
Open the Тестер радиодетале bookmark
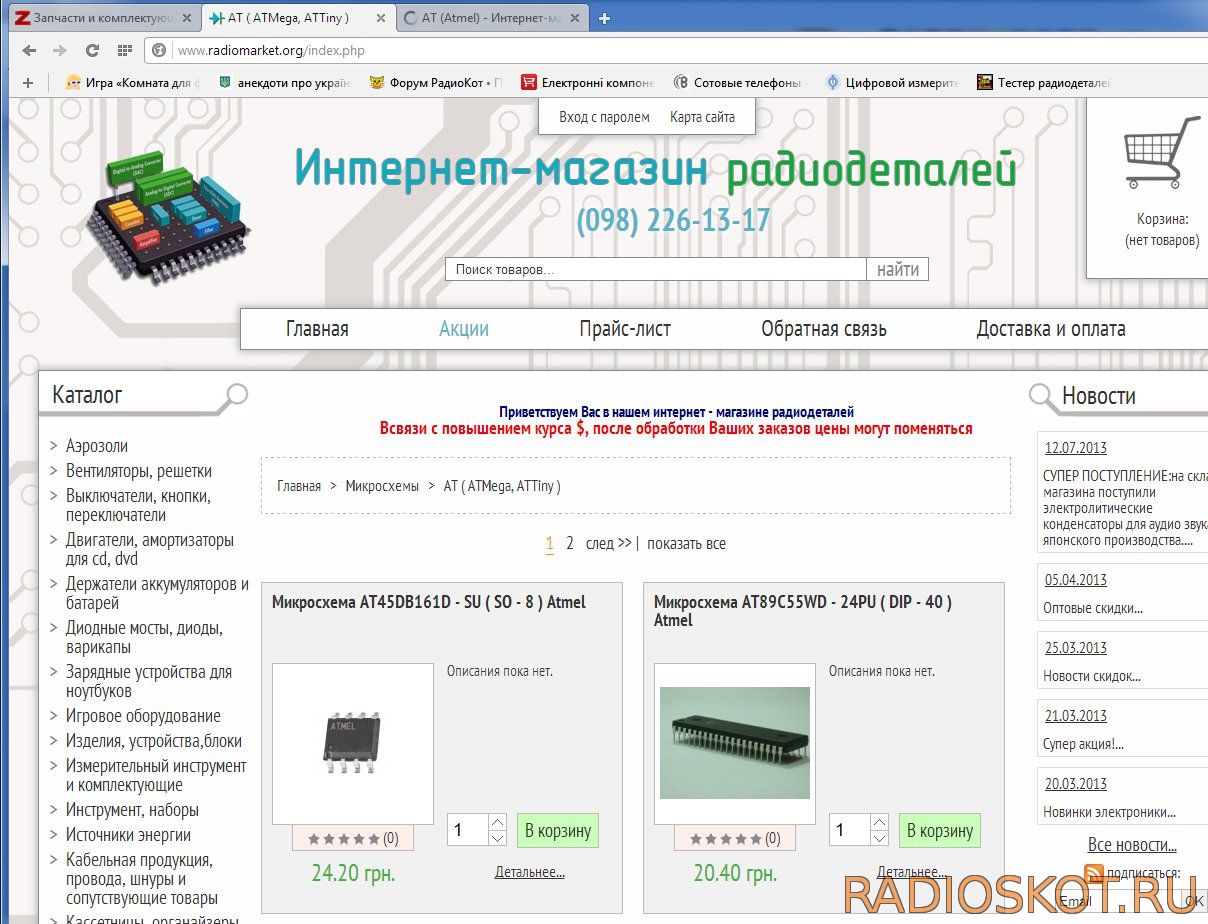(x=1044, y=83)
